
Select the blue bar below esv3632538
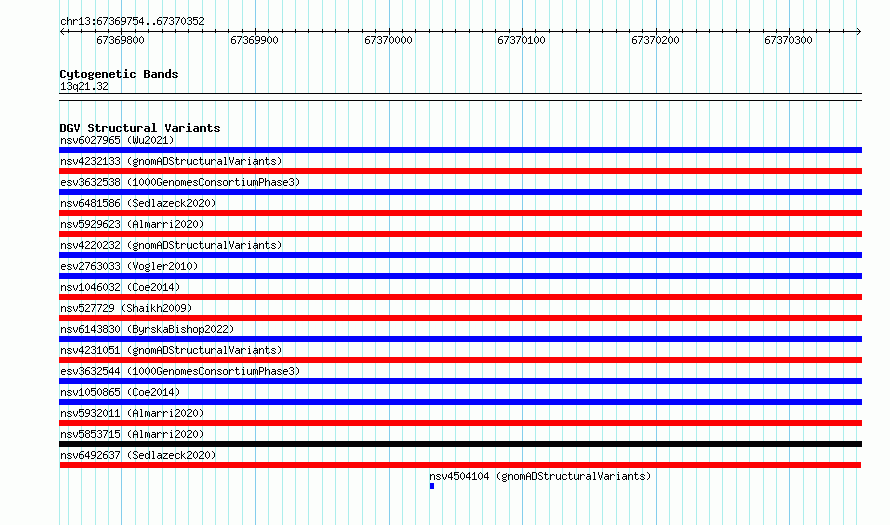tap(460, 192)
